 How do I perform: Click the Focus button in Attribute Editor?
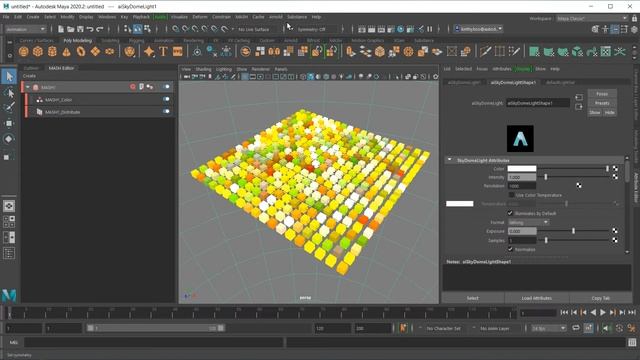coord(602,94)
